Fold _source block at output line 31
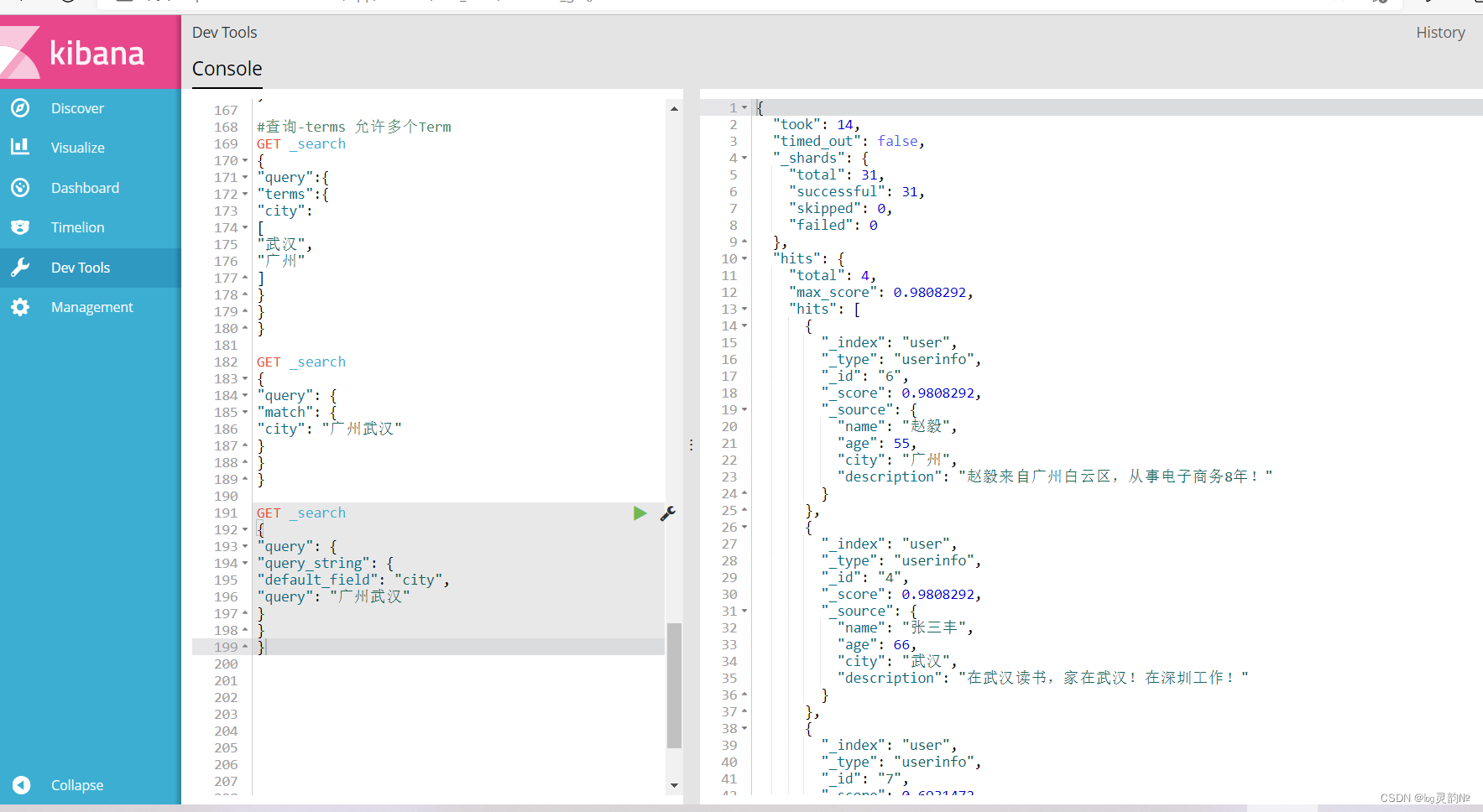Image resolution: width=1483 pixels, height=812 pixels. pyautogui.click(x=744, y=612)
